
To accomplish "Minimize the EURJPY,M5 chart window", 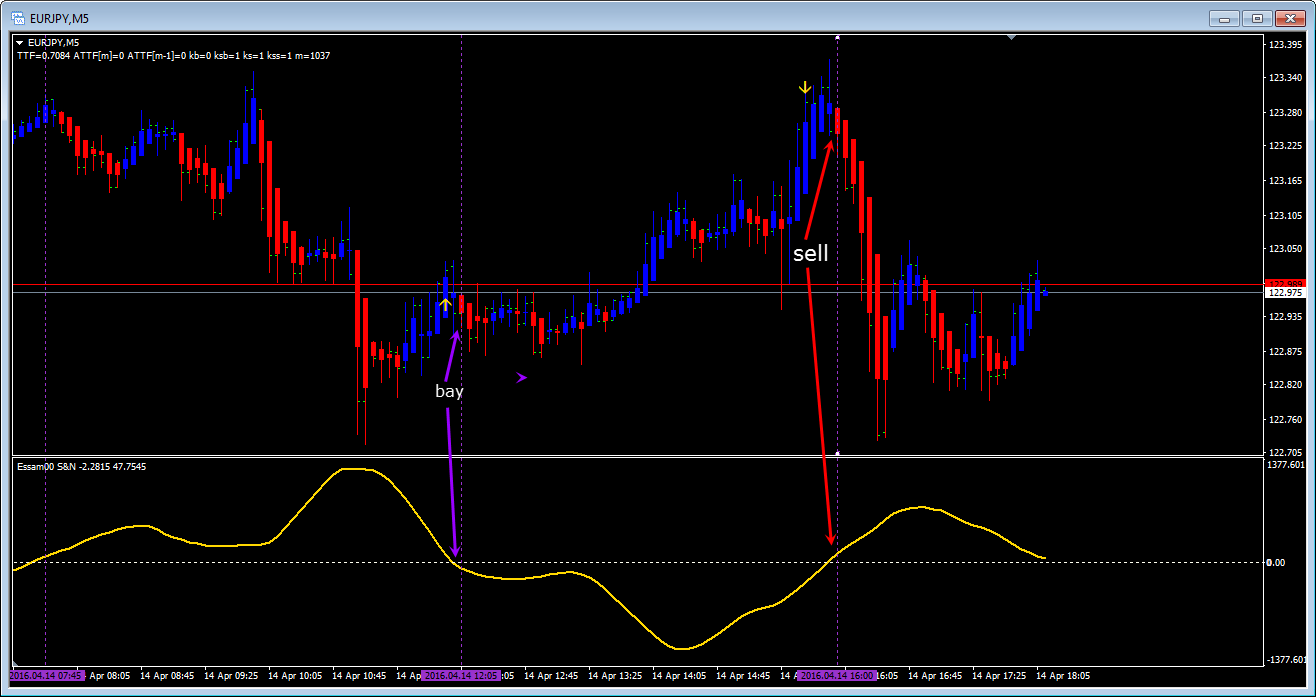I will click(1224, 17).
